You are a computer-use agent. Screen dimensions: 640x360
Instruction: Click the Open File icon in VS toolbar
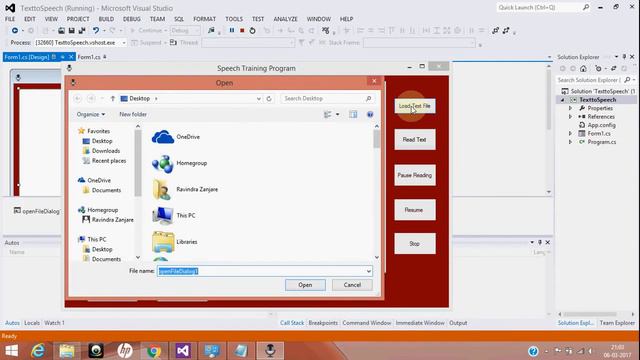[61, 31]
